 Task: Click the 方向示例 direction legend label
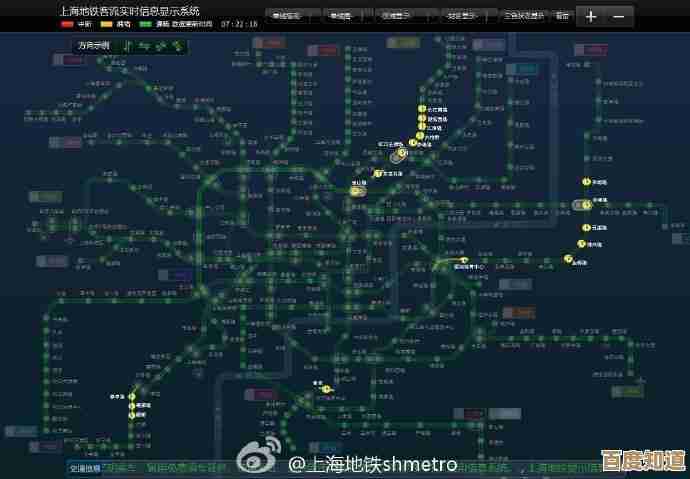[x=93, y=45]
